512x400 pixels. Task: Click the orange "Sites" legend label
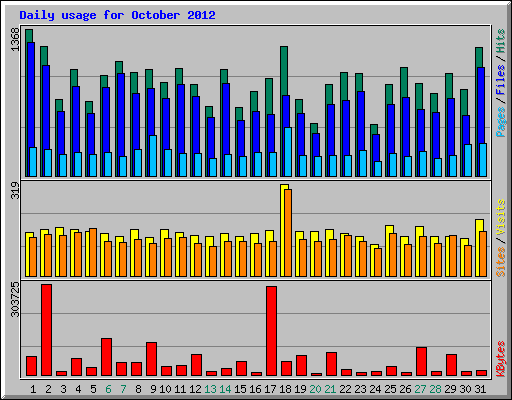[501, 262]
